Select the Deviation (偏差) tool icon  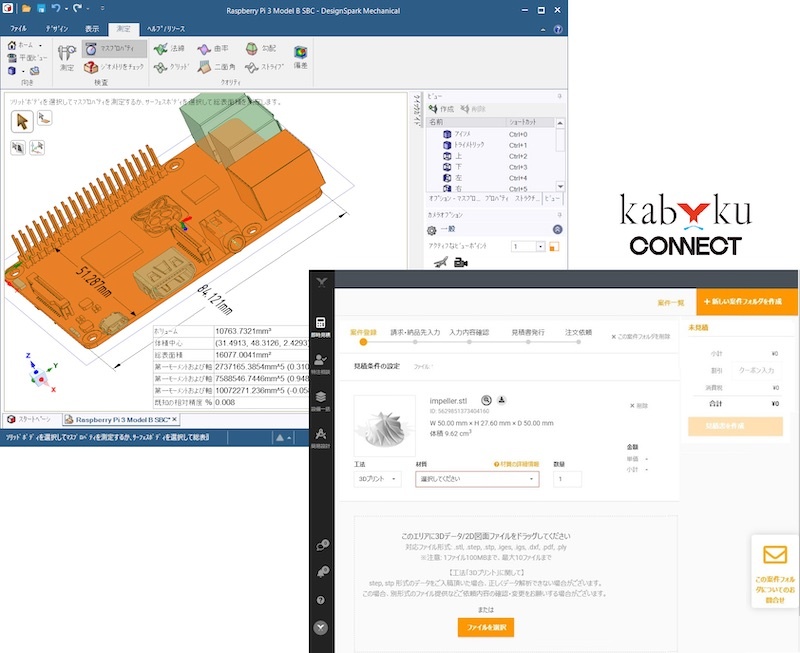[300, 55]
